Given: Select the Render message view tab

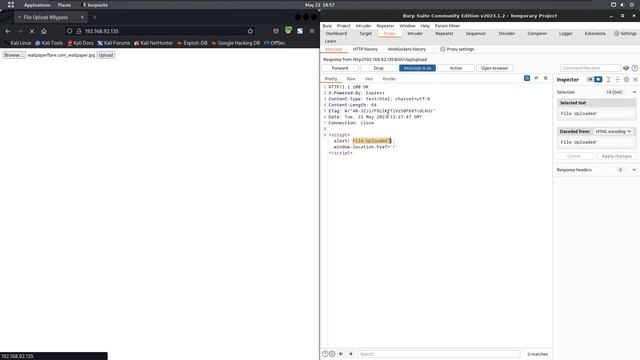Looking at the screenshot, I should [389, 79].
